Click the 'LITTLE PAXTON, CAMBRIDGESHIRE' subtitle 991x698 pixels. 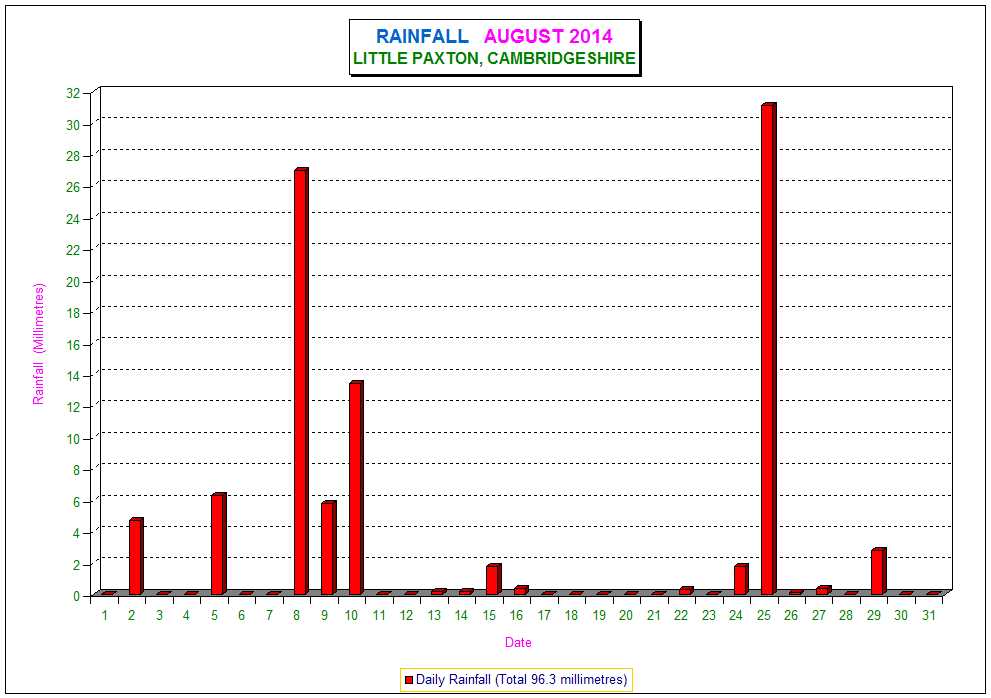click(x=494, y=58)
